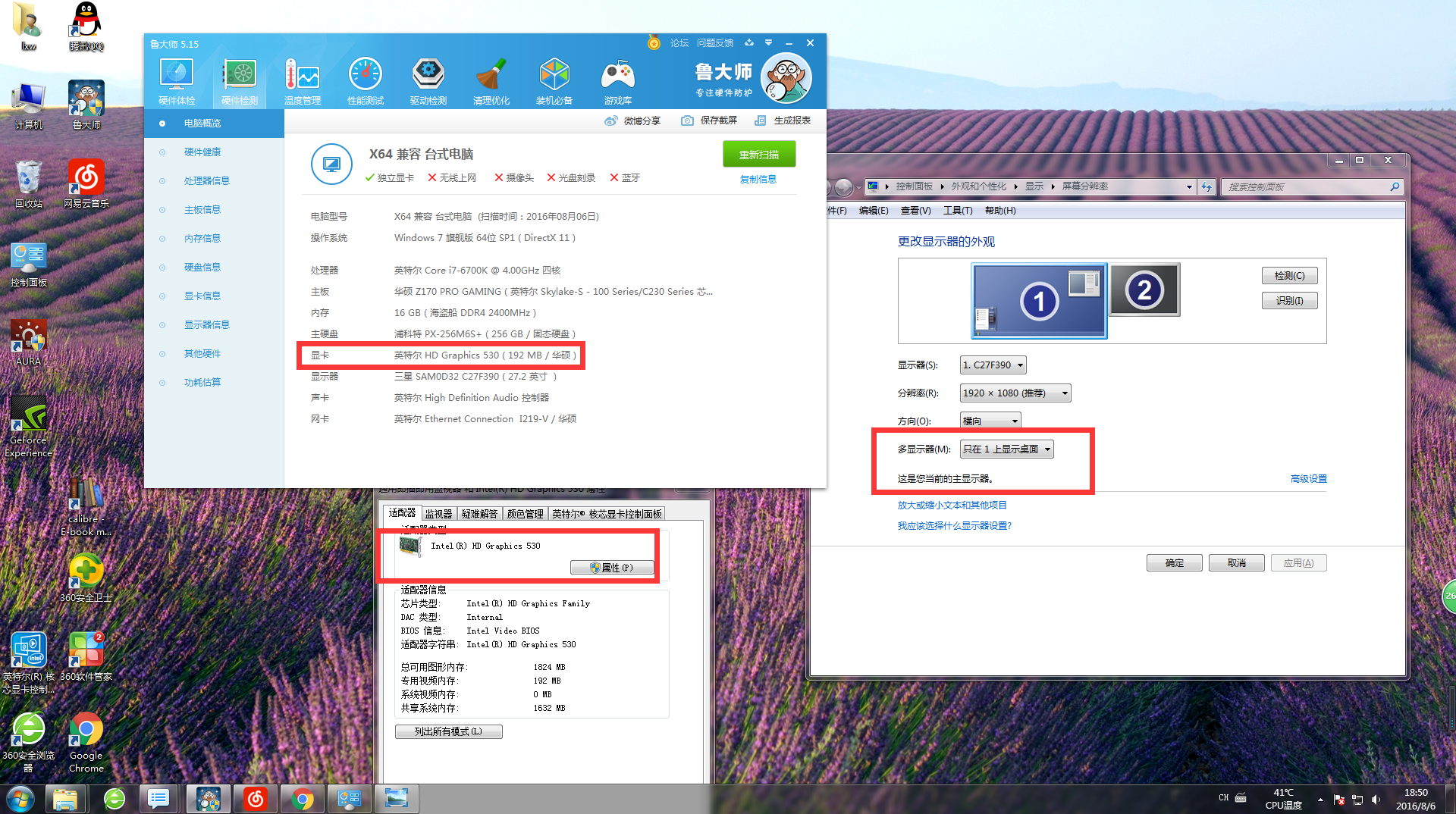Select 电脑概览 in the sidebar

[x=214, y=124]
